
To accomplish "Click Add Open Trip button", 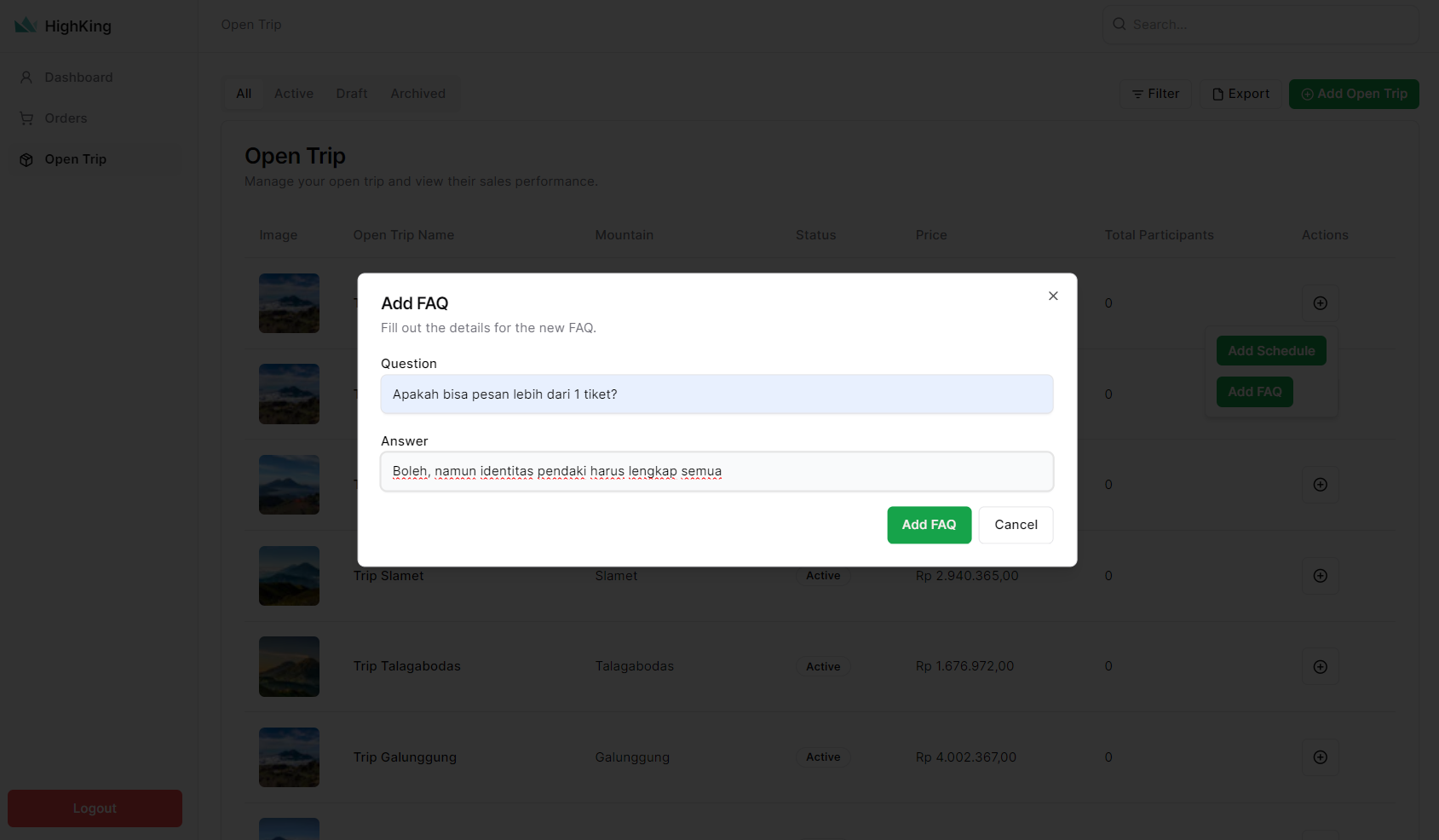I will point(1354,94).
